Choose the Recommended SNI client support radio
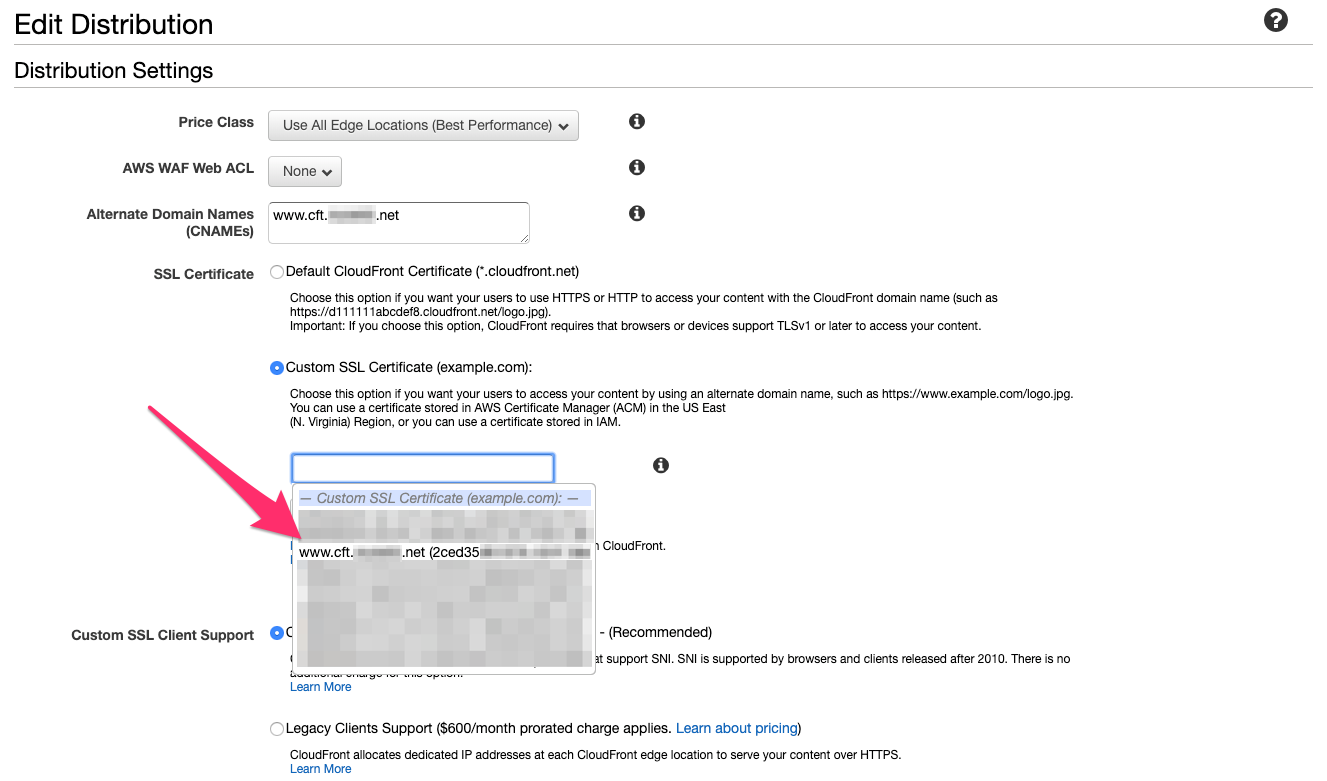 coord(277,633)
